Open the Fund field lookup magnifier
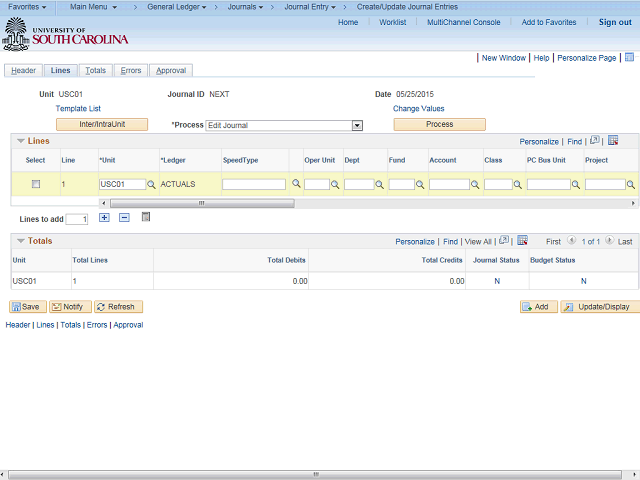Image resolution: width=640 pixels, height=480 pixels. click(420, 184)
